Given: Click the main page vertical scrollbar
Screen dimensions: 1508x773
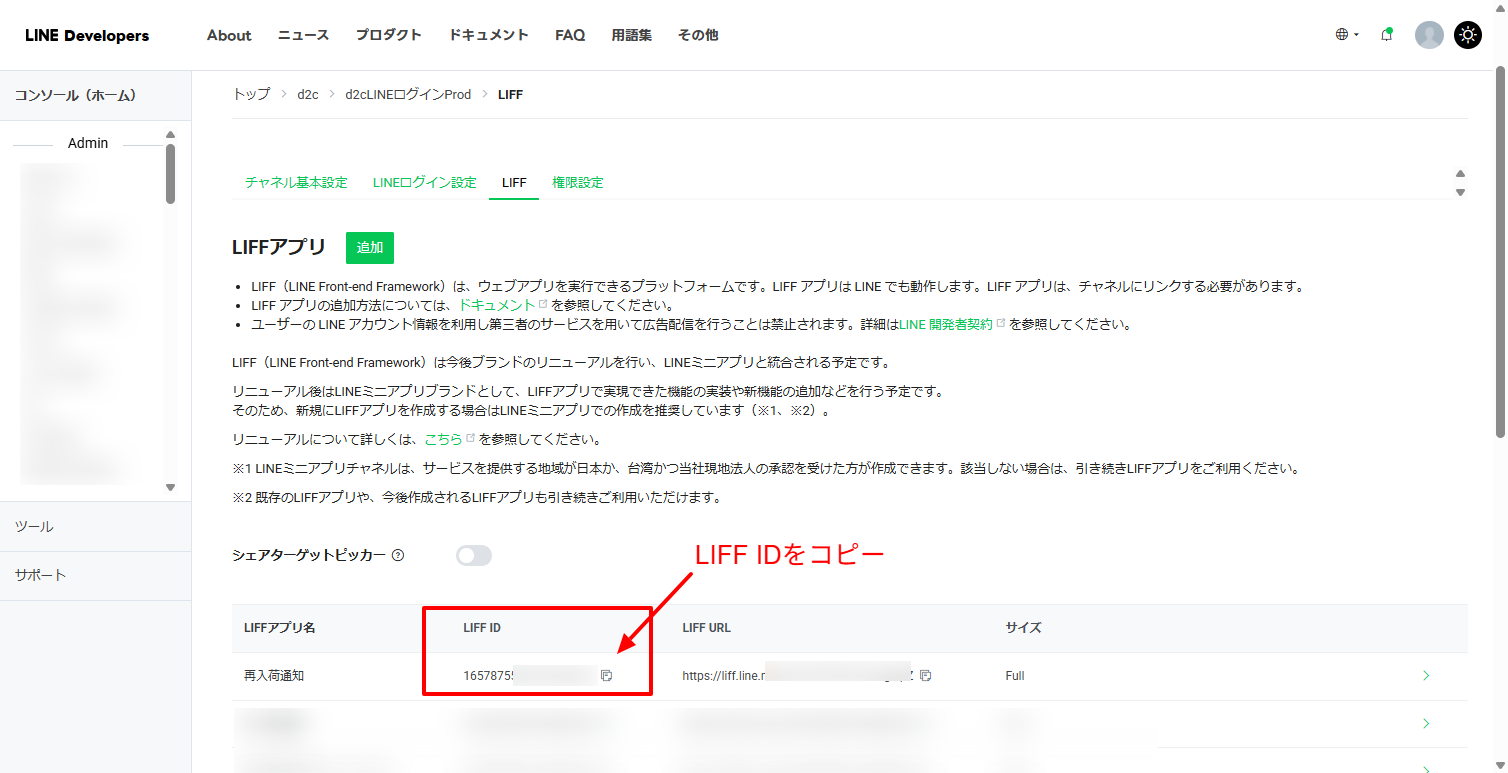Looking at the screenshot, I should 1500,252.
